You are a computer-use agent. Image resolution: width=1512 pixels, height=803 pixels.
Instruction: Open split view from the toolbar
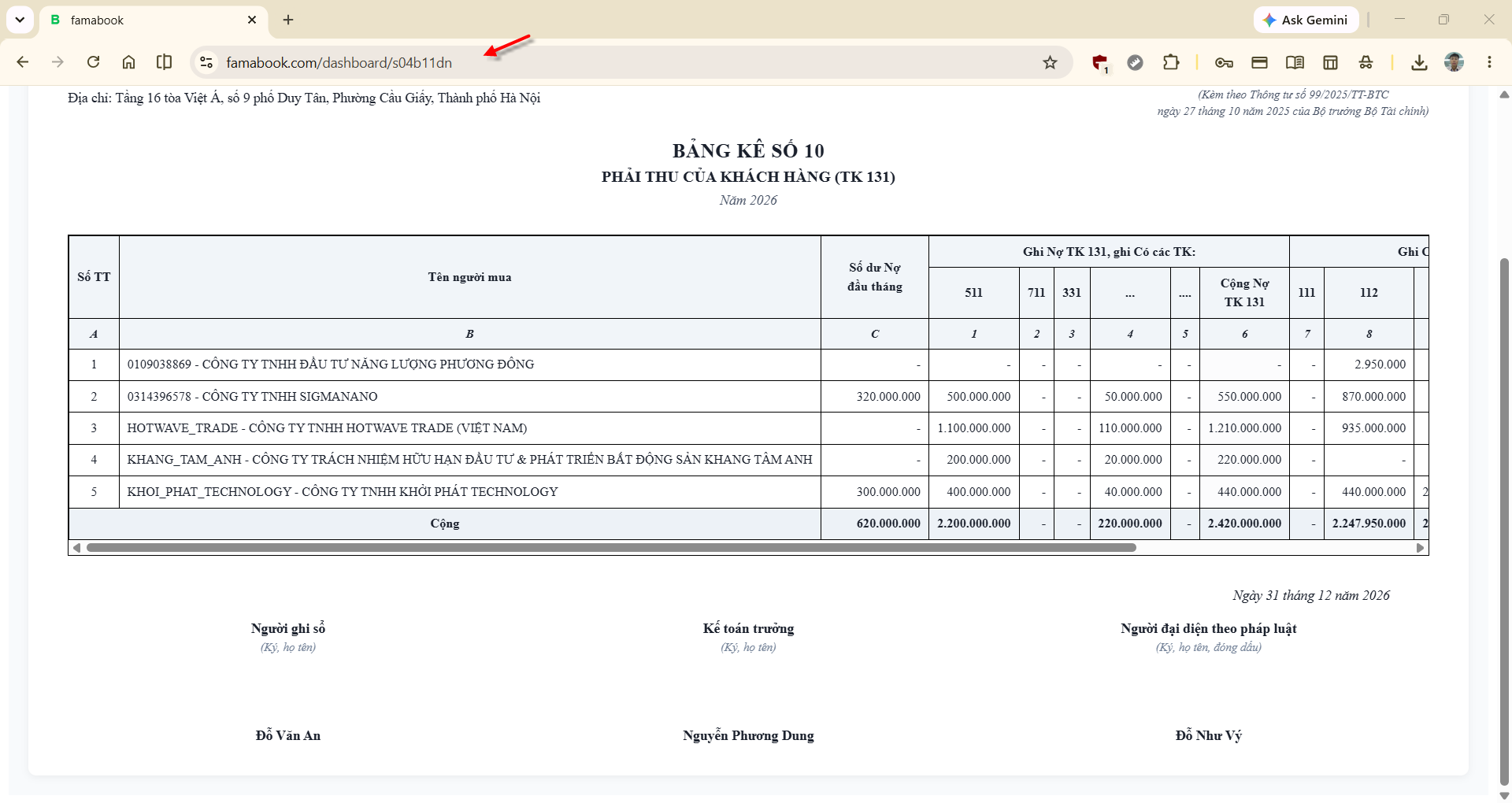(164, 62)
